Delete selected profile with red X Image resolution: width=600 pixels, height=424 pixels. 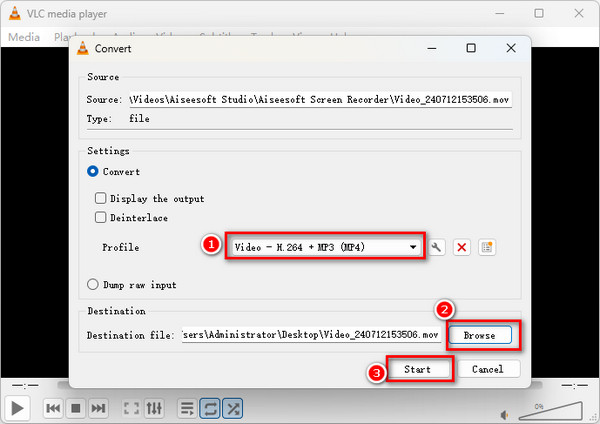click(462, 247)
